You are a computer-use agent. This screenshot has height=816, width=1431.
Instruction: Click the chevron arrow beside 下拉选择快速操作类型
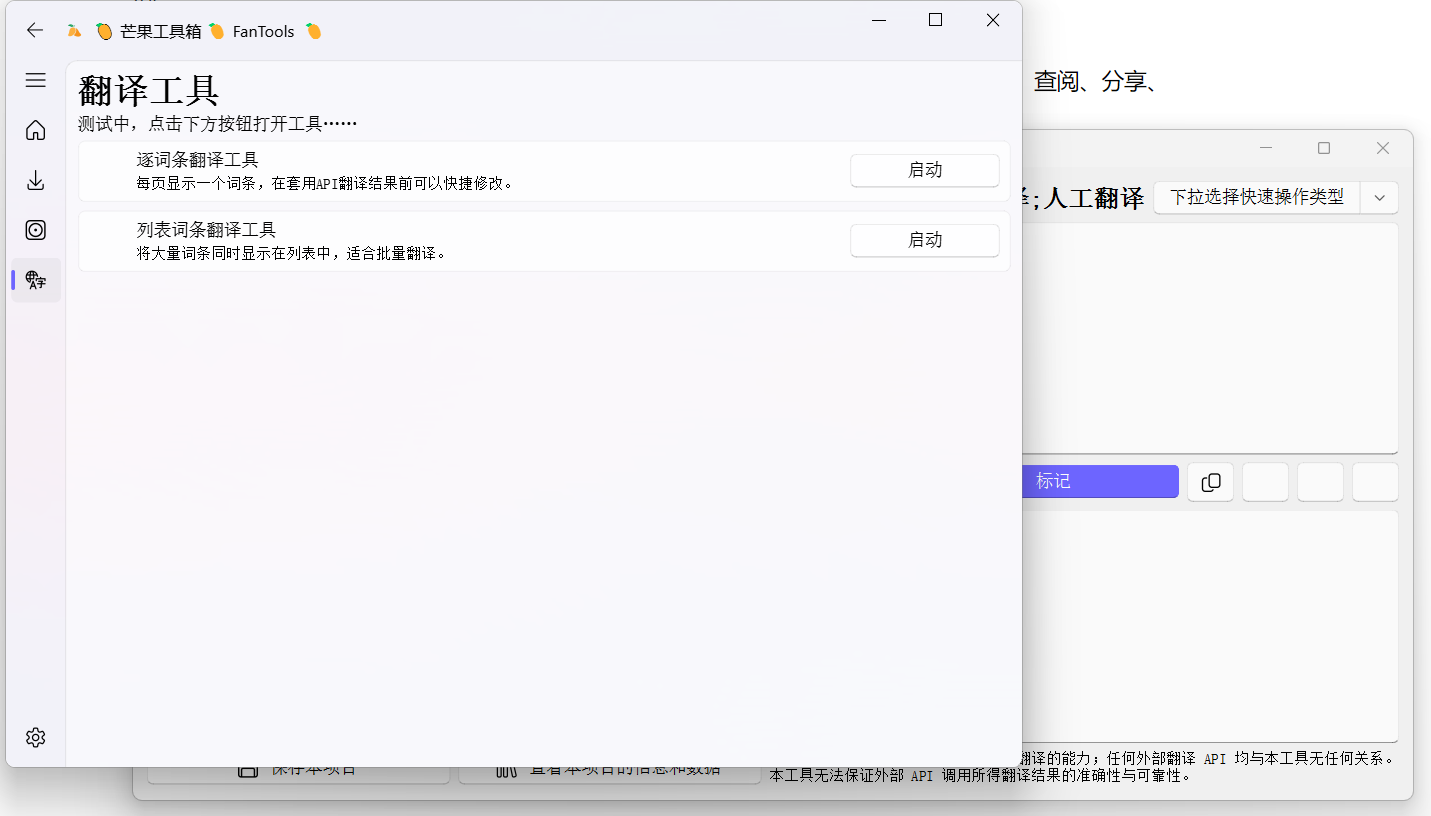tap(1379, 197)
